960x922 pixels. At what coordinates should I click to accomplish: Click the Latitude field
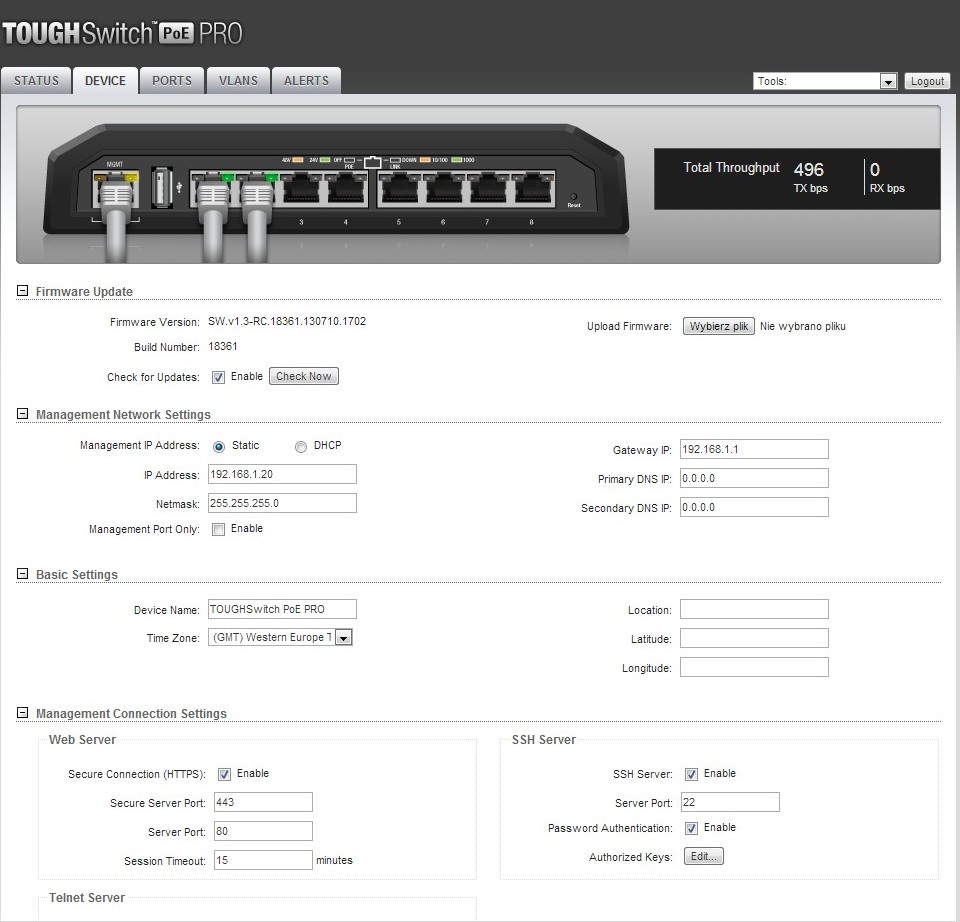point(754,638)
